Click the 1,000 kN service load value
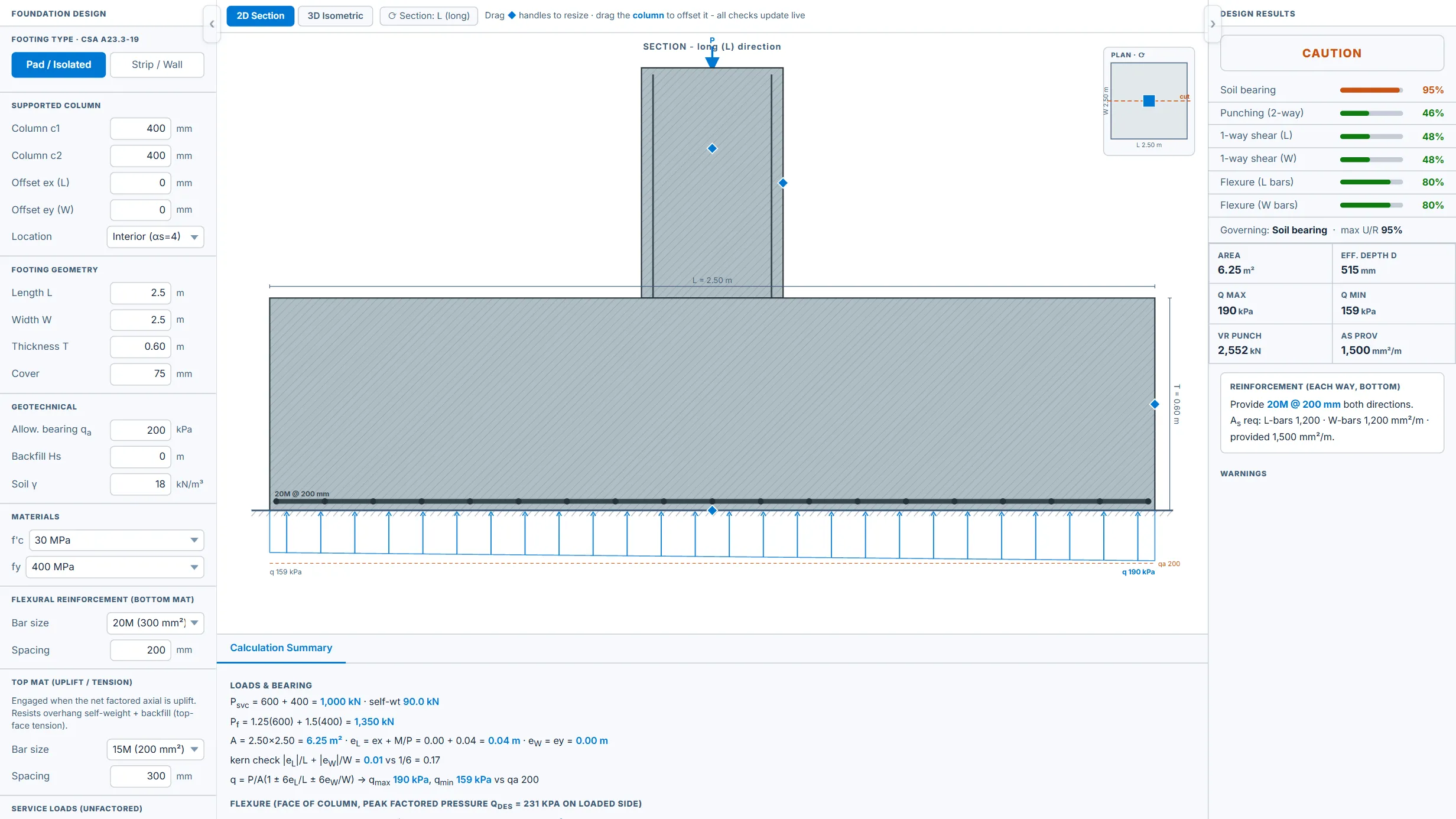This screenshot has width=1456, height=819. coord(340,702)
